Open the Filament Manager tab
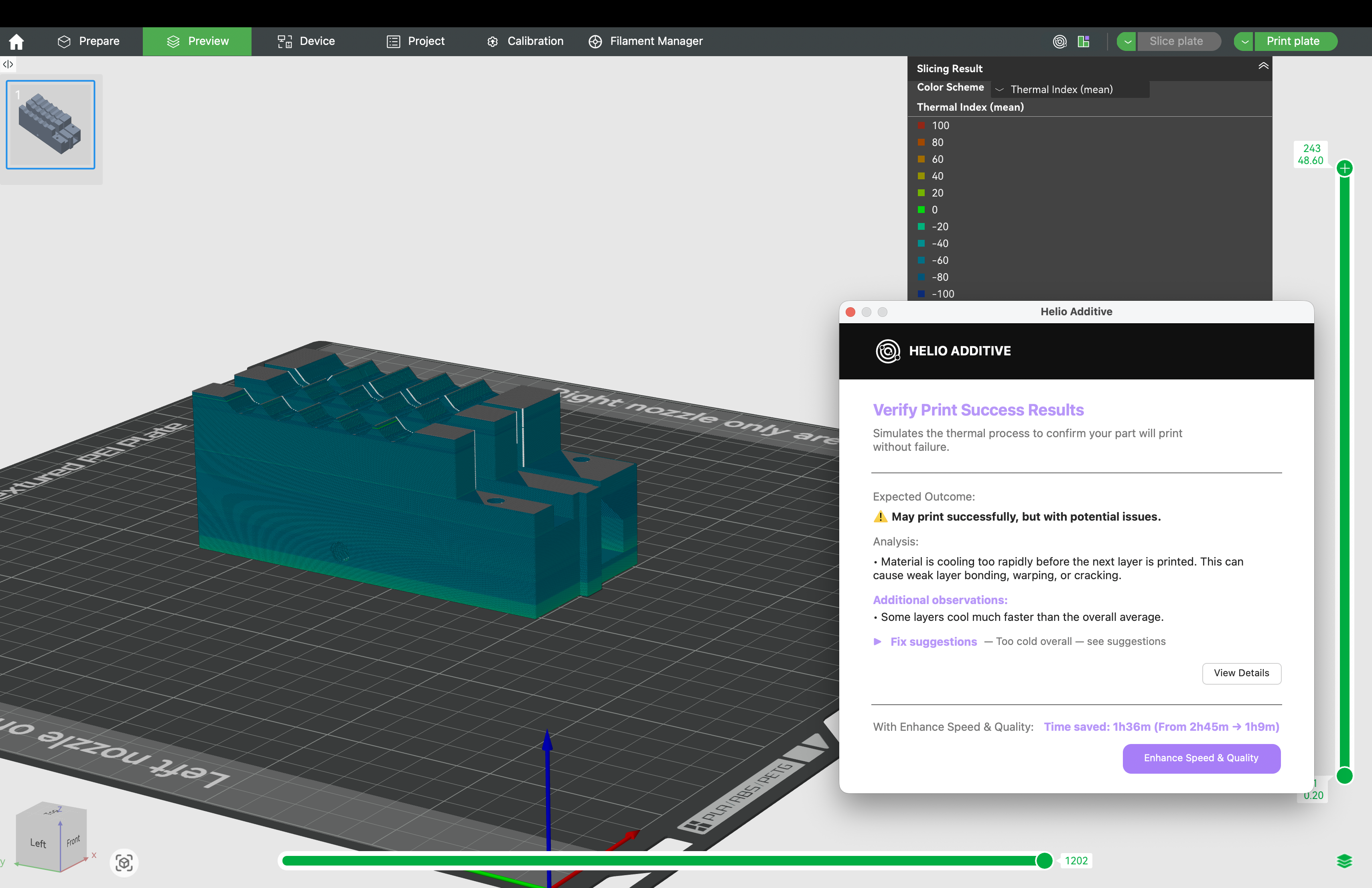1372x888 pixels. (x=645, y=41)
